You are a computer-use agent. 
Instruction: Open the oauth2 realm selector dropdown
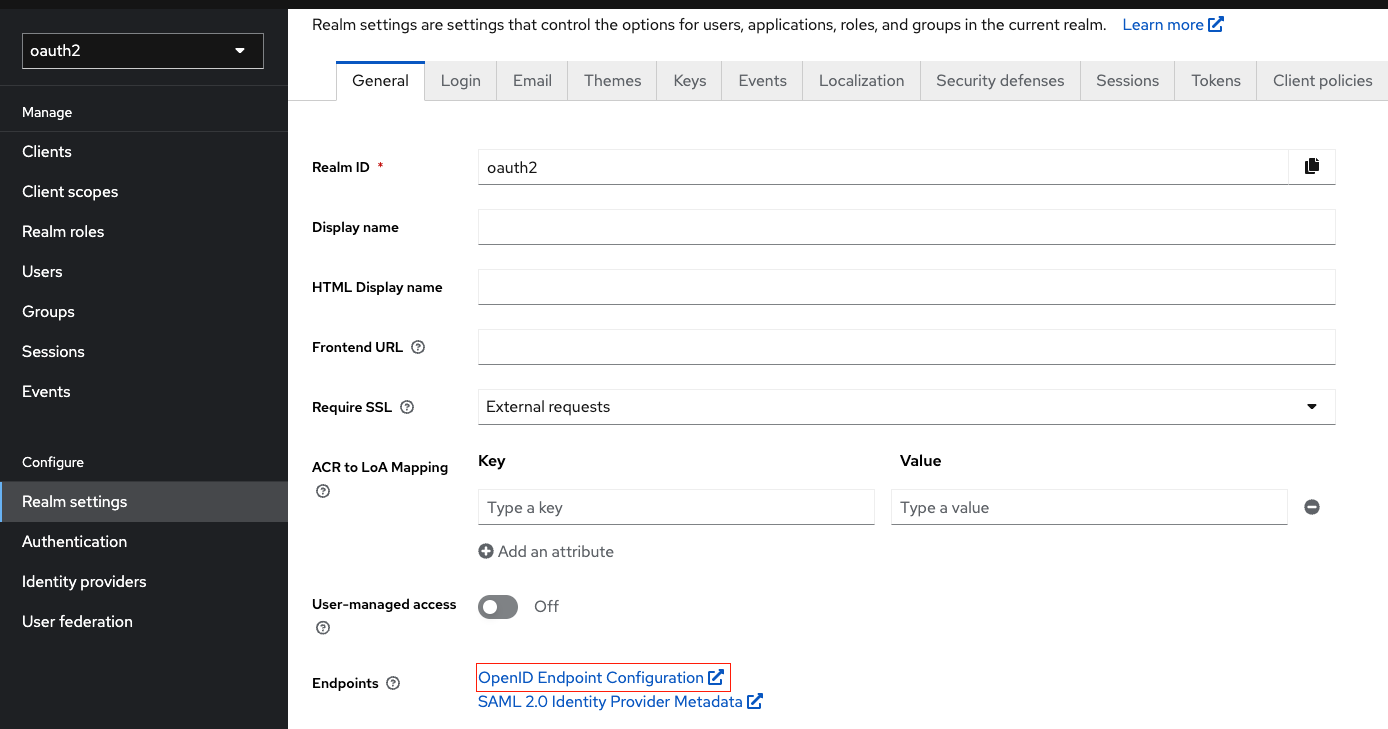point(143,51)
